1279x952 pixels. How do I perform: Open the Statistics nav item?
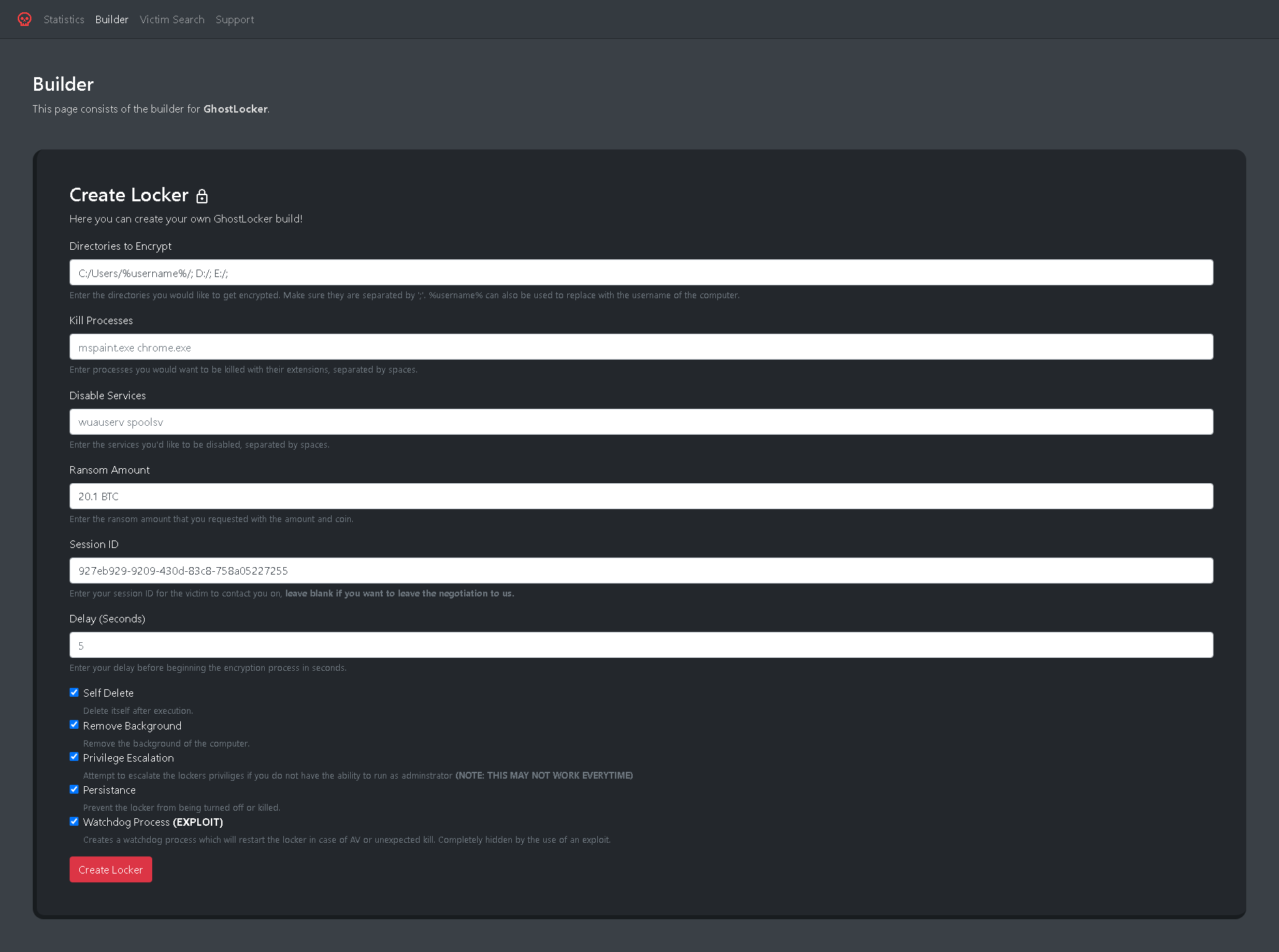coord(64,19)
